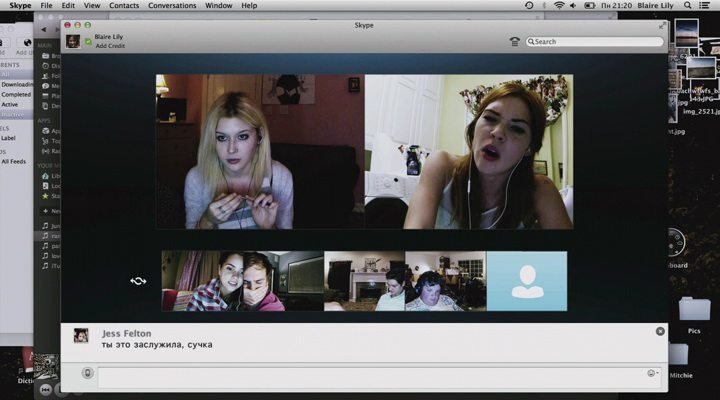Screen dimensions: 720x400
Task: Dismiss the Jess Felton message notification
Action: click(x=660, y=331)
